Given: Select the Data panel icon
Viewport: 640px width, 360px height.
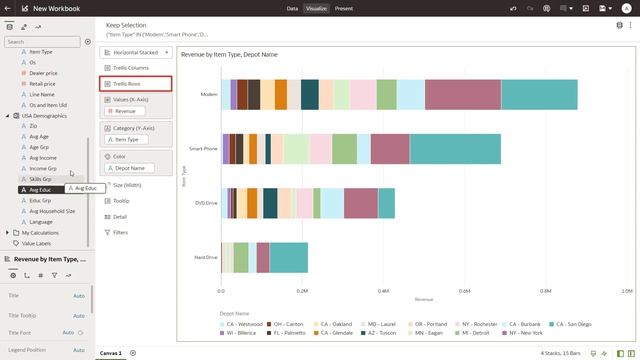Looking at the screenshot, I should [x=9, y=27].
